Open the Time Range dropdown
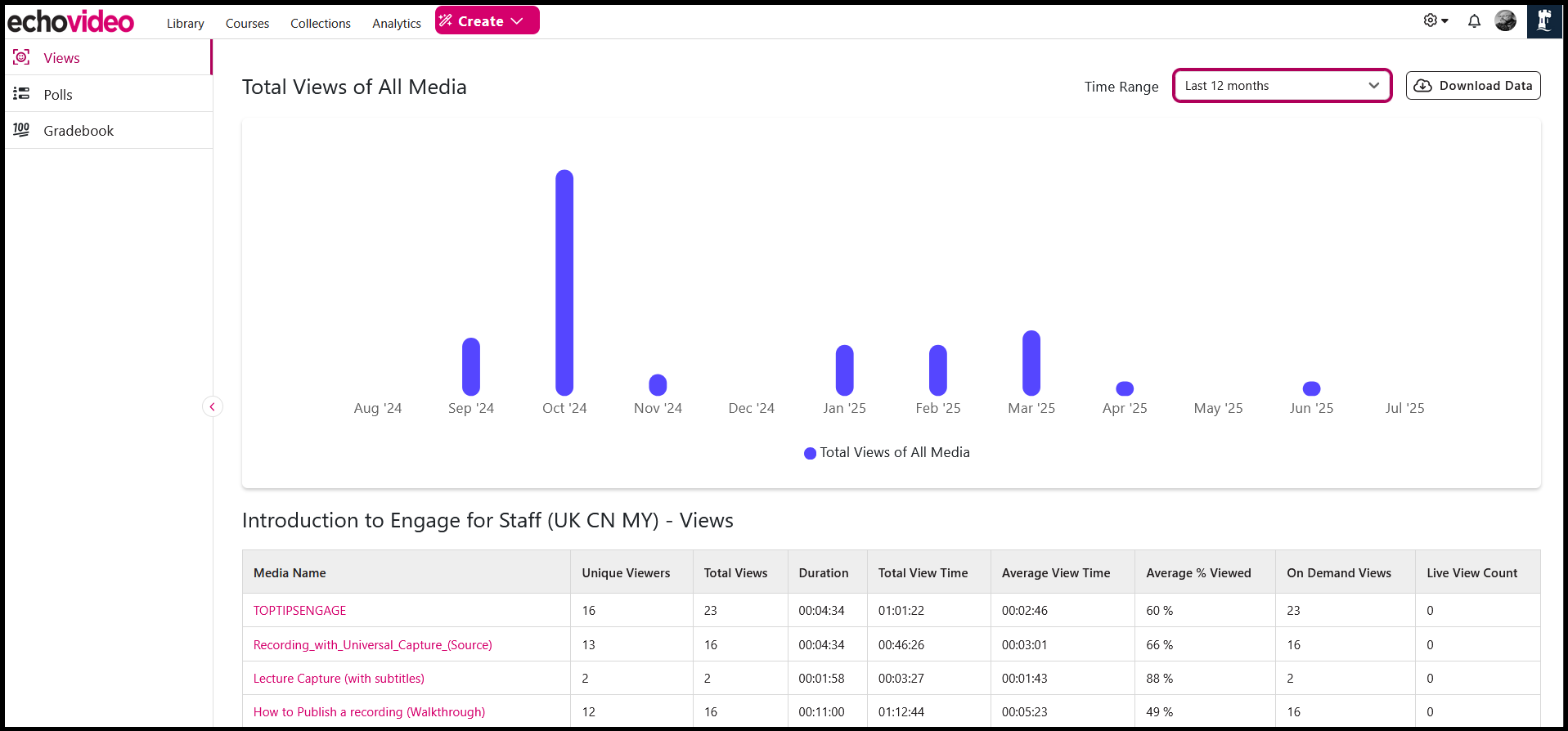The image size is (1568, 731). click(x=1282, y=86)
